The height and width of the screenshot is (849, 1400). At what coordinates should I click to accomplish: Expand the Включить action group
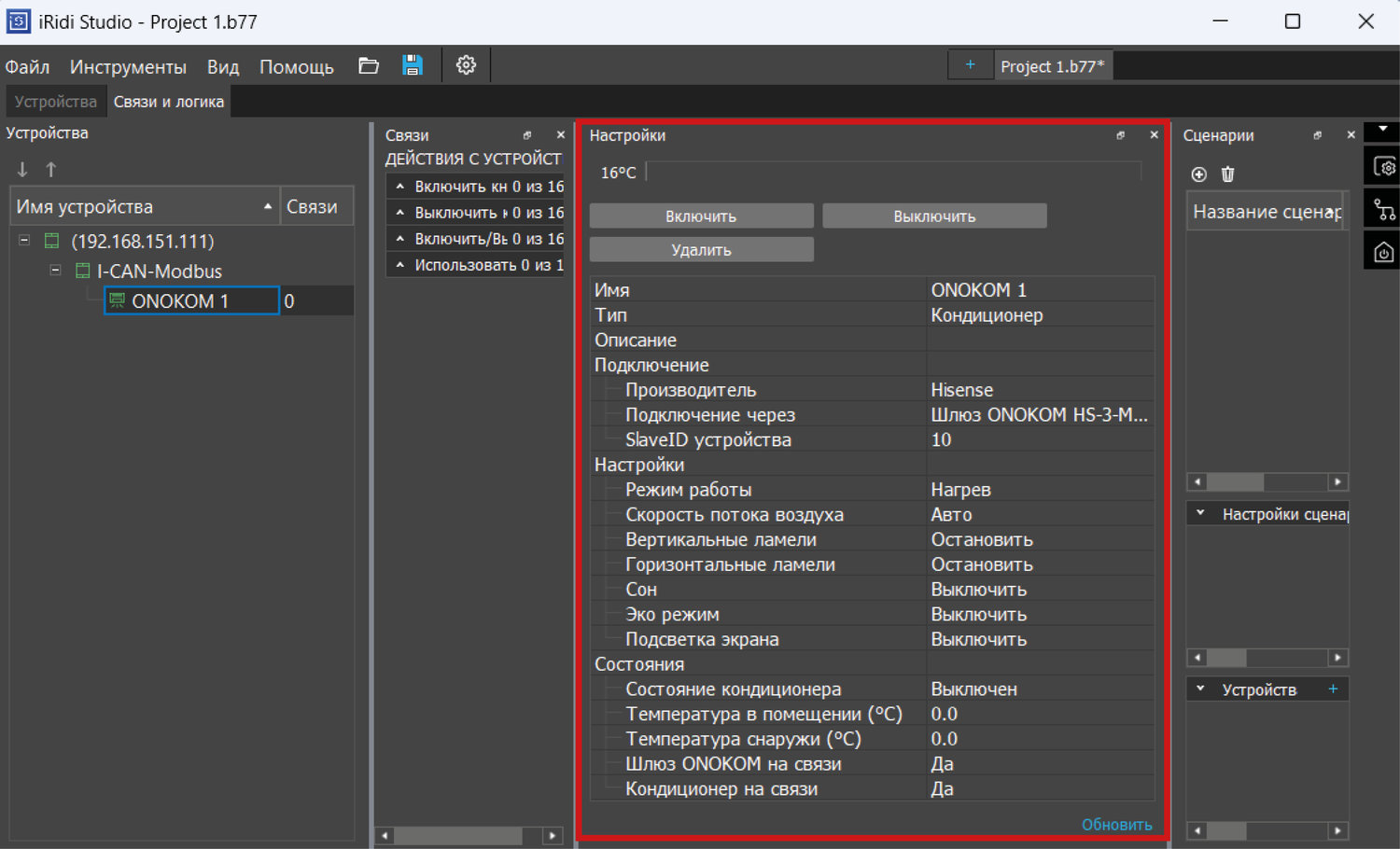pos(400,187)
